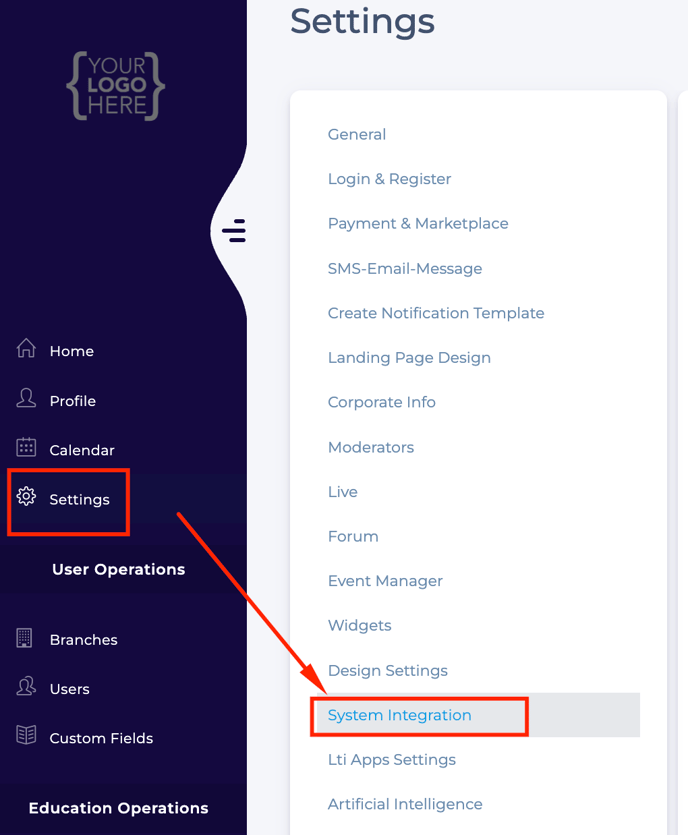The image size is (688, 835).
Task: Open System Integration settings
Action: click(x=399, y=715)
